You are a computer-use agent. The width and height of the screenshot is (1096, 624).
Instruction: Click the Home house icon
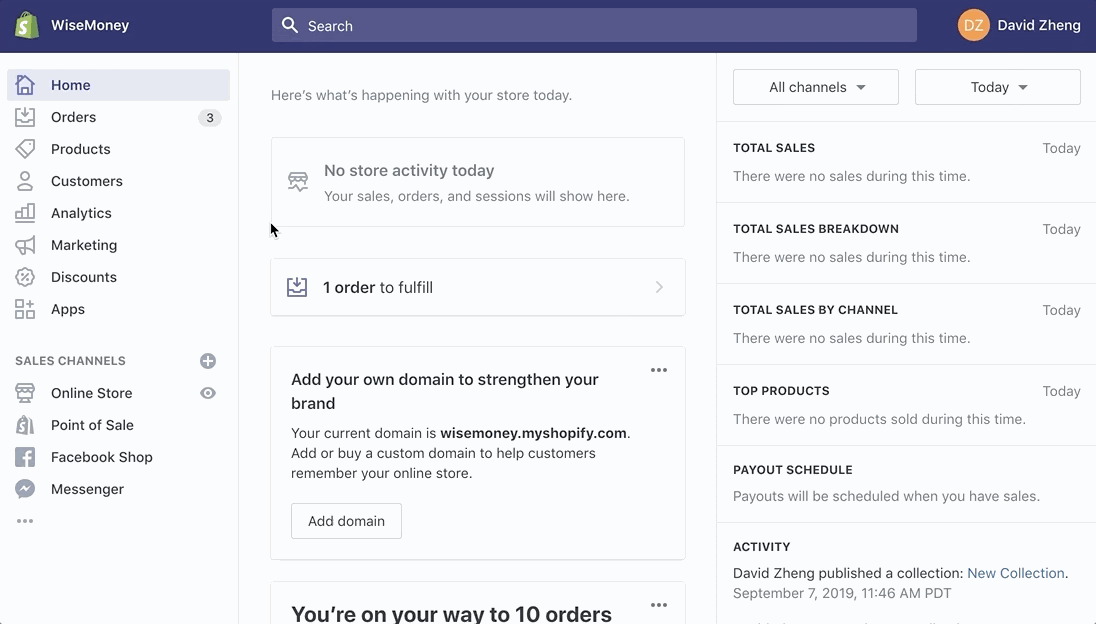pyautogui.click(x=25, y=85)
